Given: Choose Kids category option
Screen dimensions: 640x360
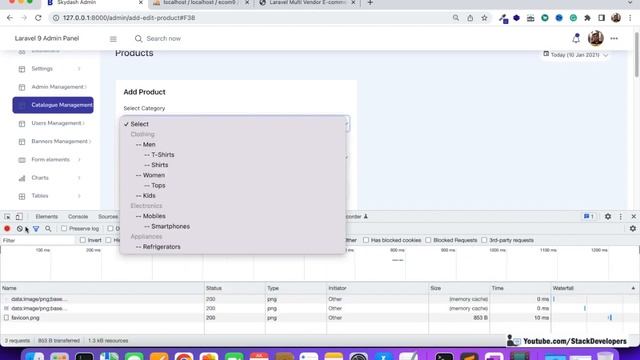Looking at the screenshot, I should 233,196.
